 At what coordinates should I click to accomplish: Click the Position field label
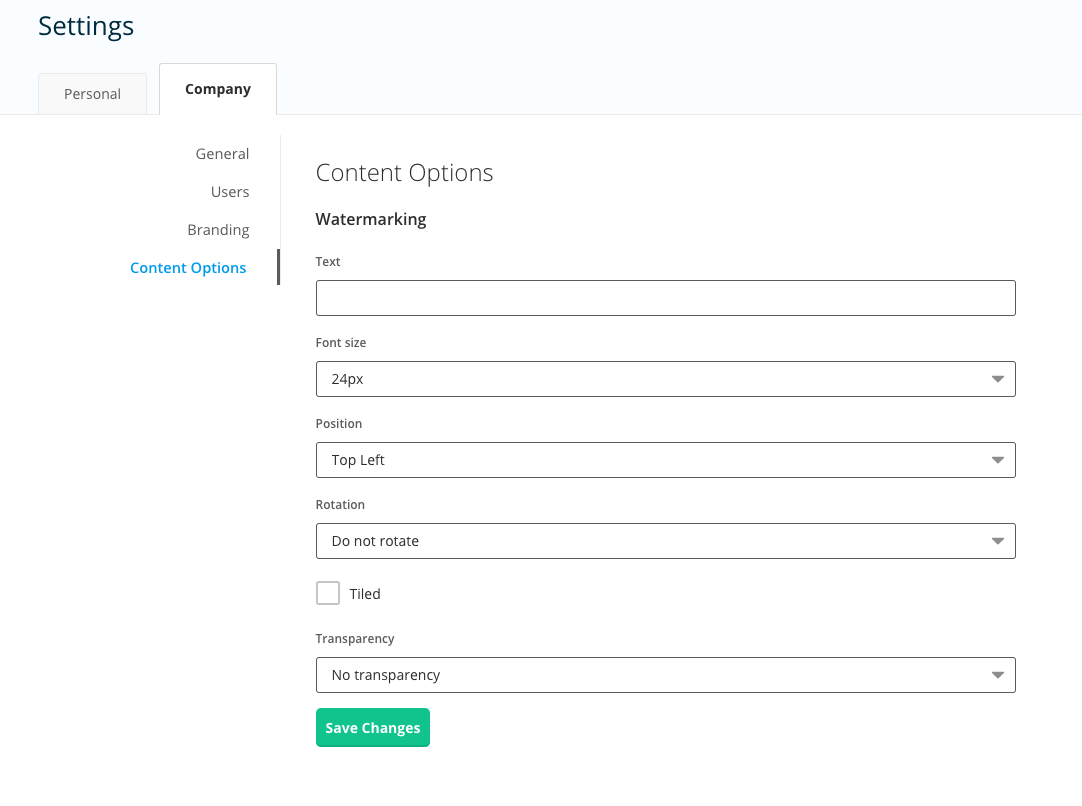click(339, 424)
